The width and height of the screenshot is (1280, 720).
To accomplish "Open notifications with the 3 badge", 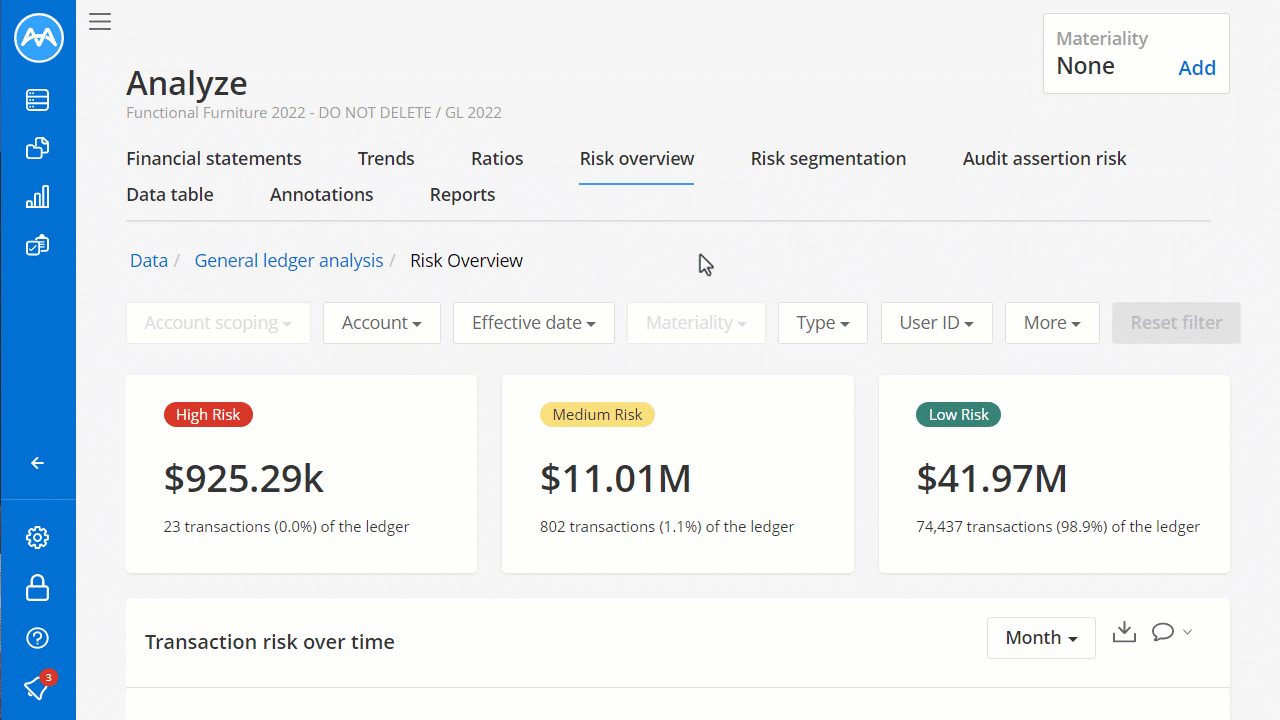I will click(x=38, y=687).
